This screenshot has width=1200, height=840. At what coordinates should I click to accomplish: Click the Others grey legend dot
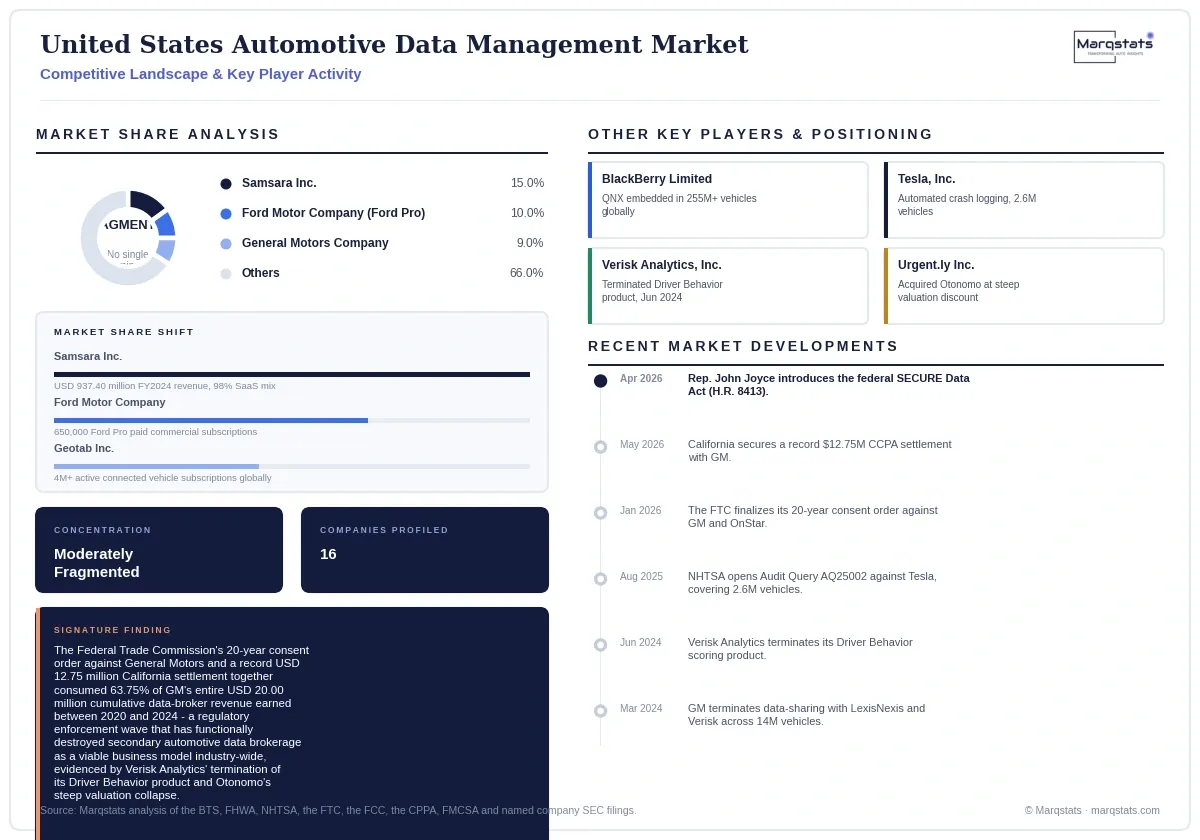pos(226,274)
